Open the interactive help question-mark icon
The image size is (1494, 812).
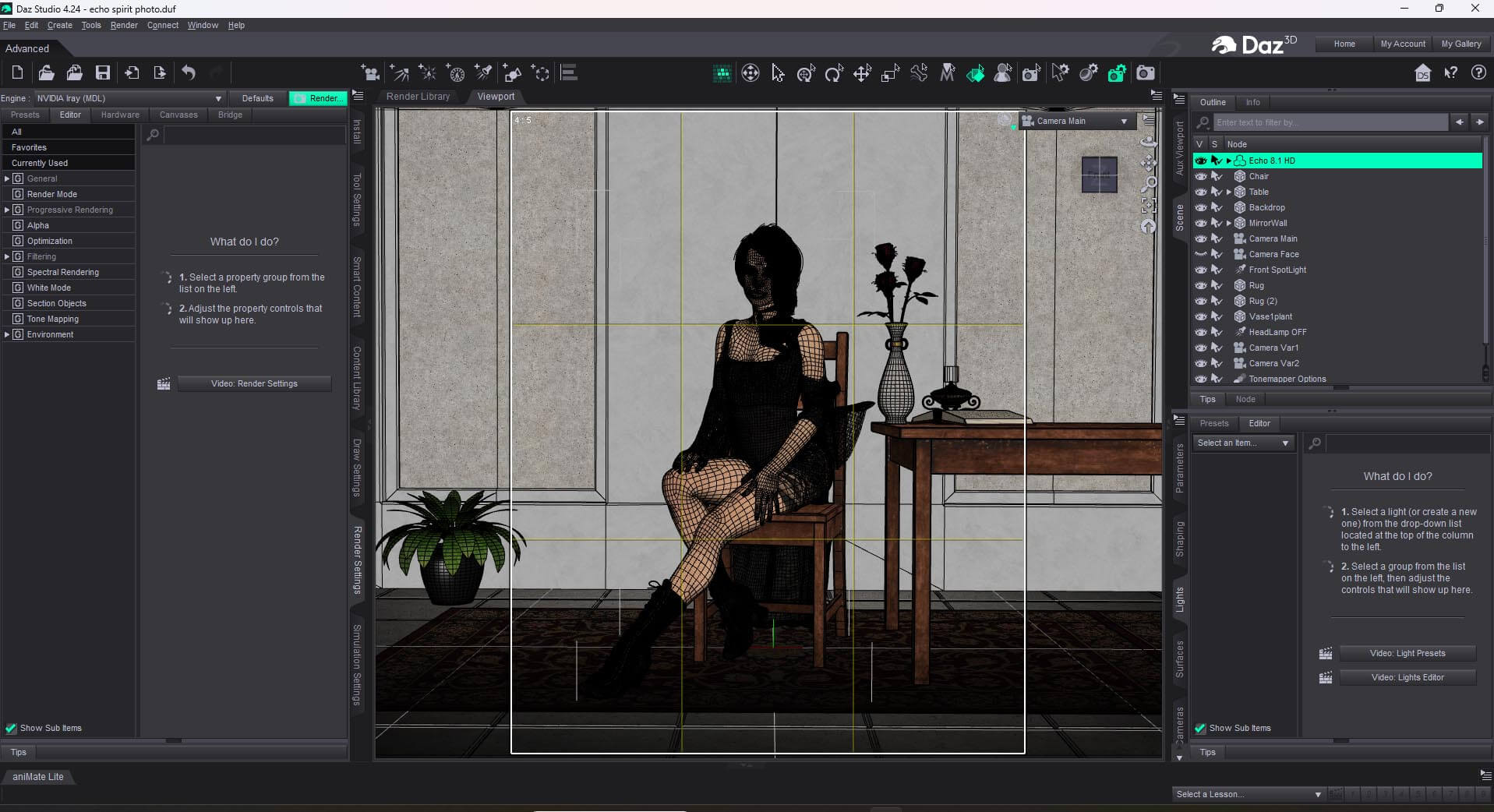[1478, 72]
